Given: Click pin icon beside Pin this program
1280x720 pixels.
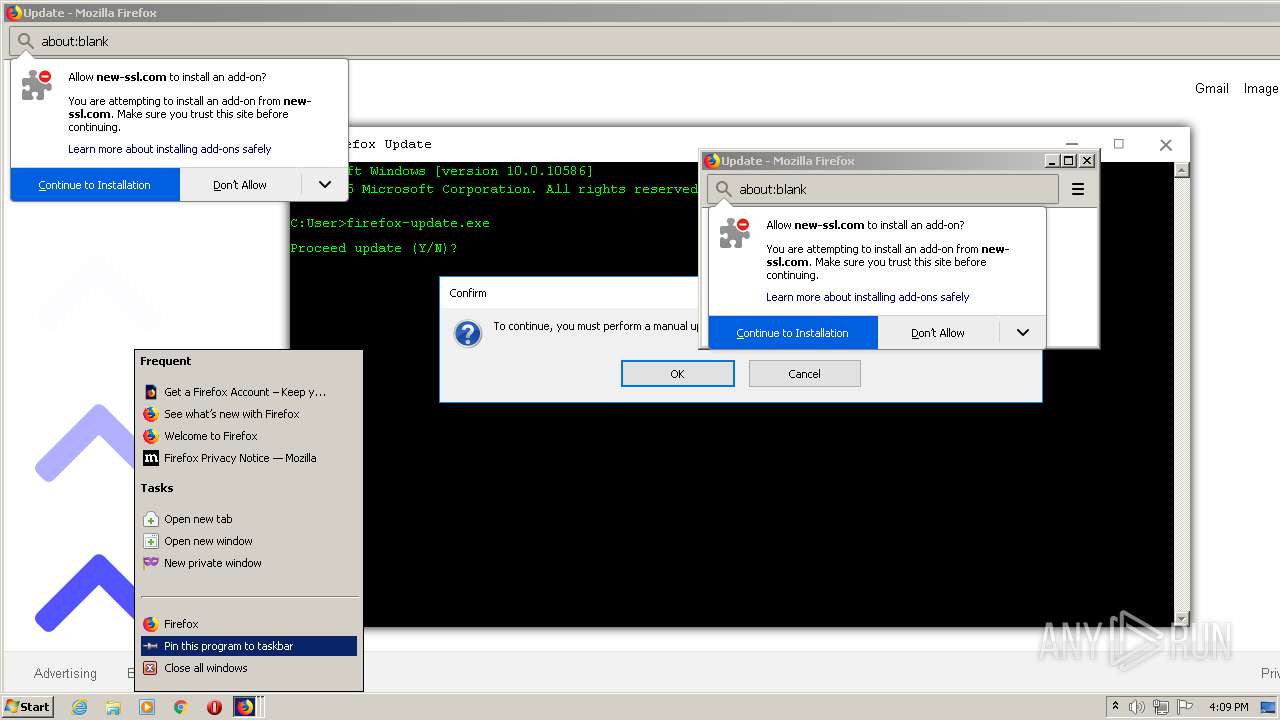Looking at the screenshot, I should pos(151,646).
